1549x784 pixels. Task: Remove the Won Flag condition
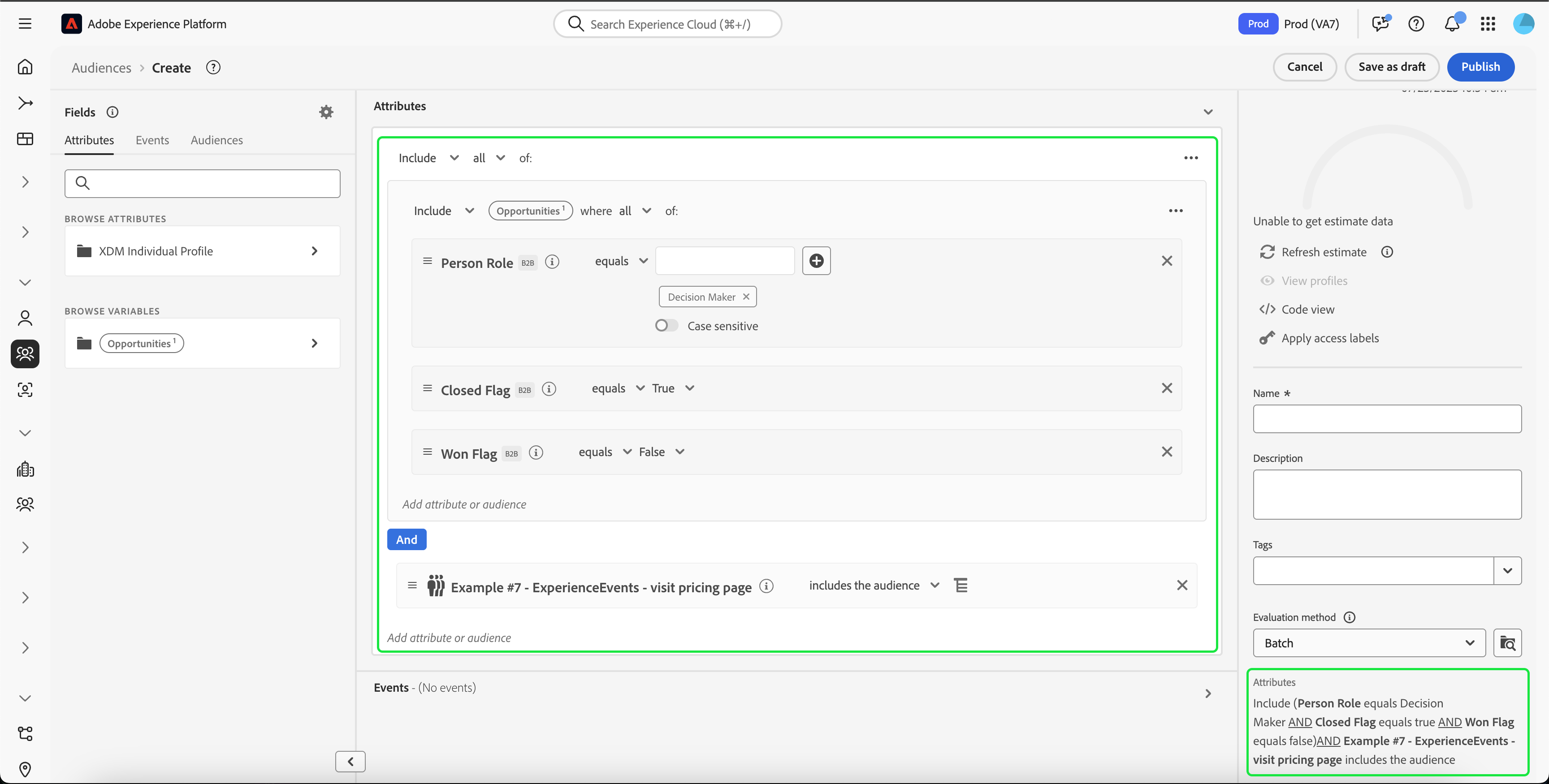(1167, 452)
